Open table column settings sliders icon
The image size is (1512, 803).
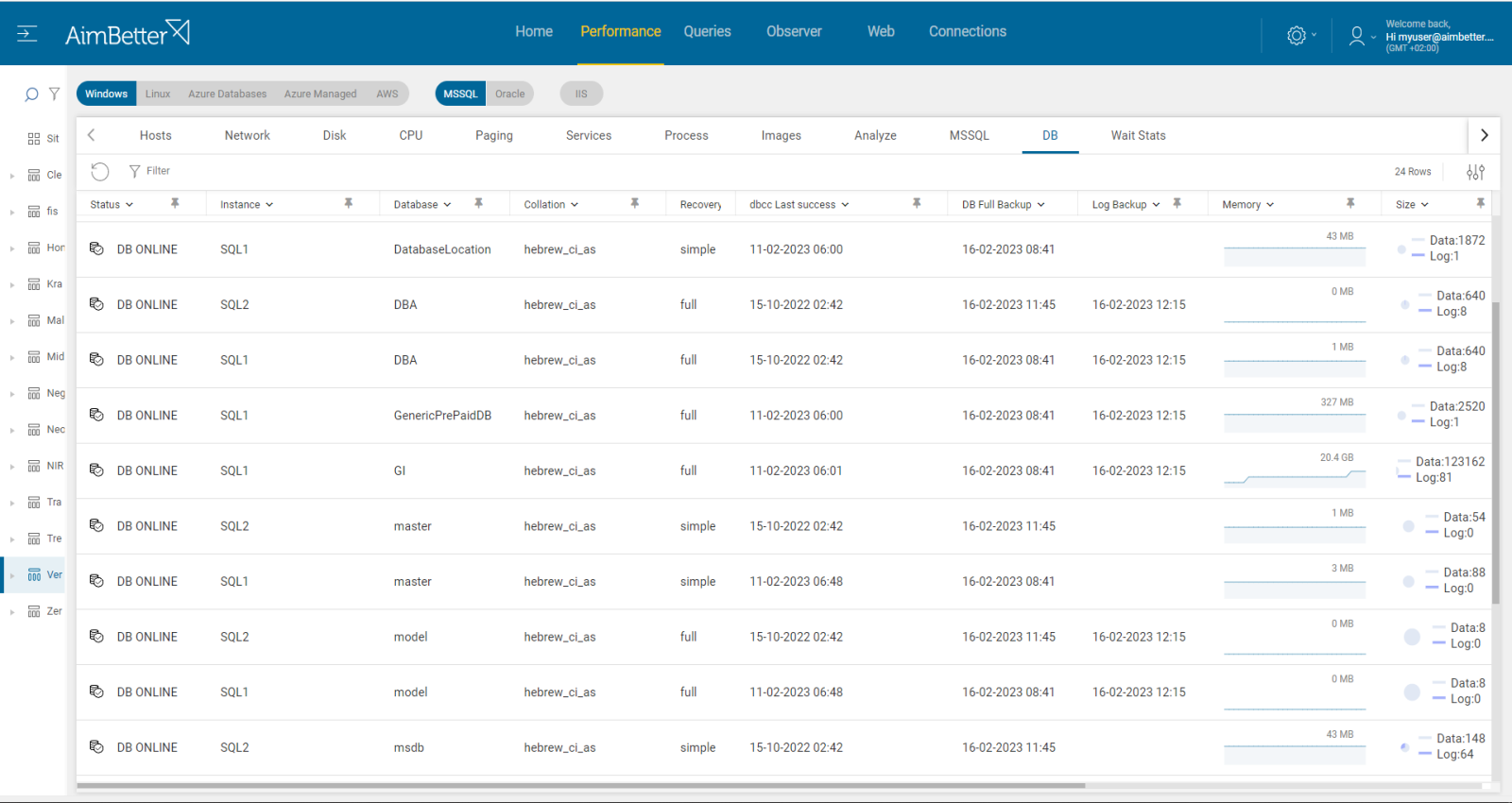click(1475, 172)
